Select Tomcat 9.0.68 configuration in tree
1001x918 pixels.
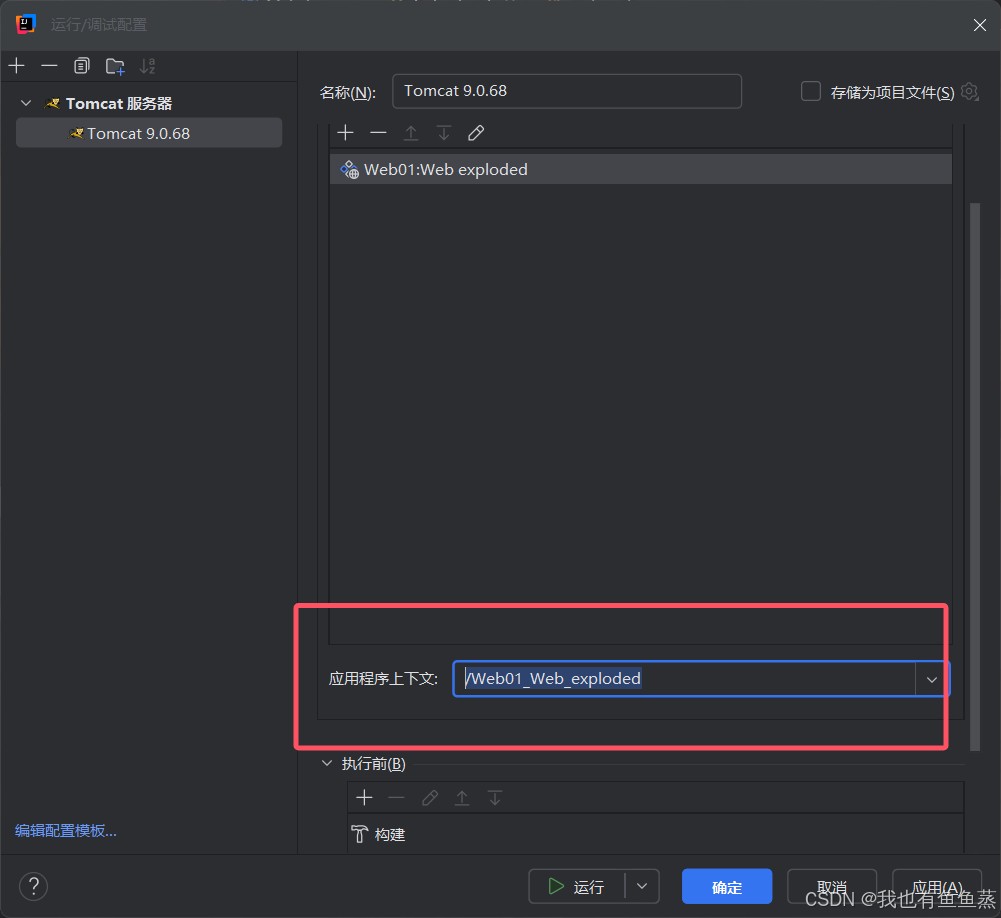pos(149,133)
